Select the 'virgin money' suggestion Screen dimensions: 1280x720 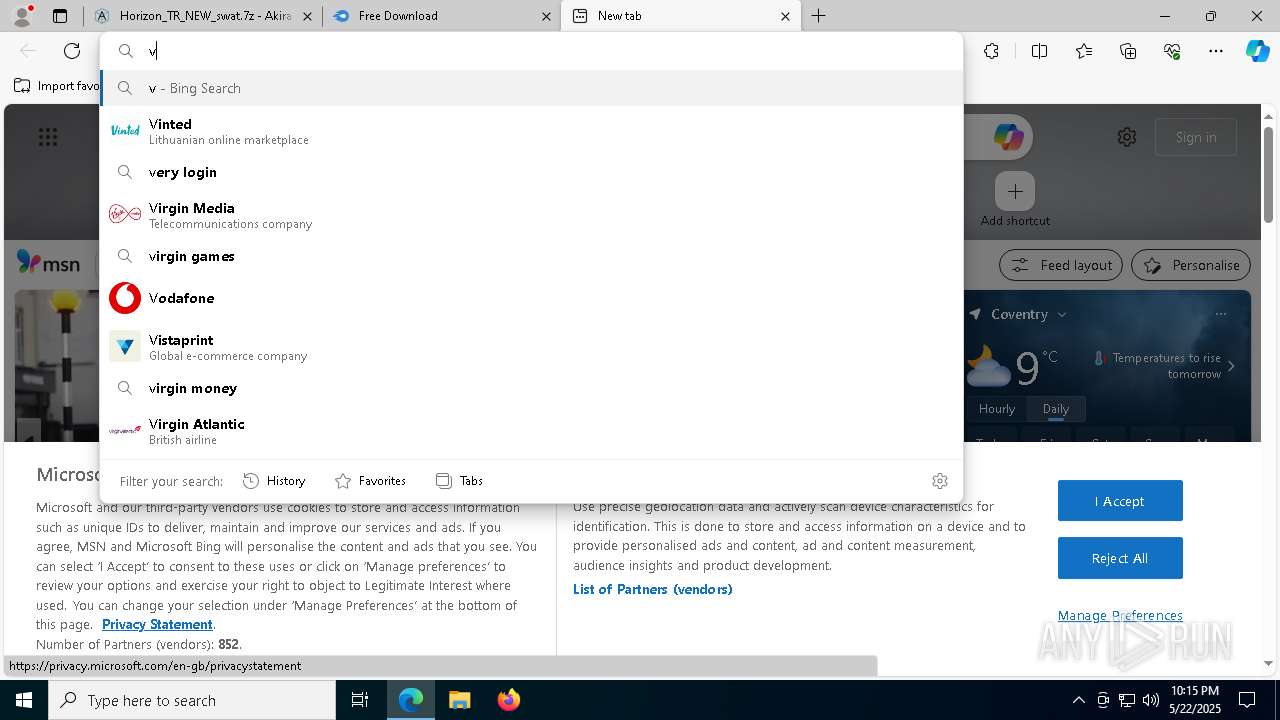(x=531, y=388)
